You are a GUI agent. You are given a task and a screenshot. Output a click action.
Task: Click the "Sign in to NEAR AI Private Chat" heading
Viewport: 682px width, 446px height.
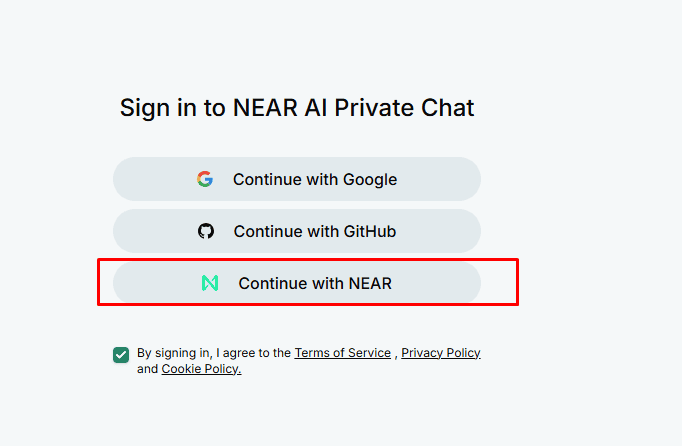tap(297, 108)
